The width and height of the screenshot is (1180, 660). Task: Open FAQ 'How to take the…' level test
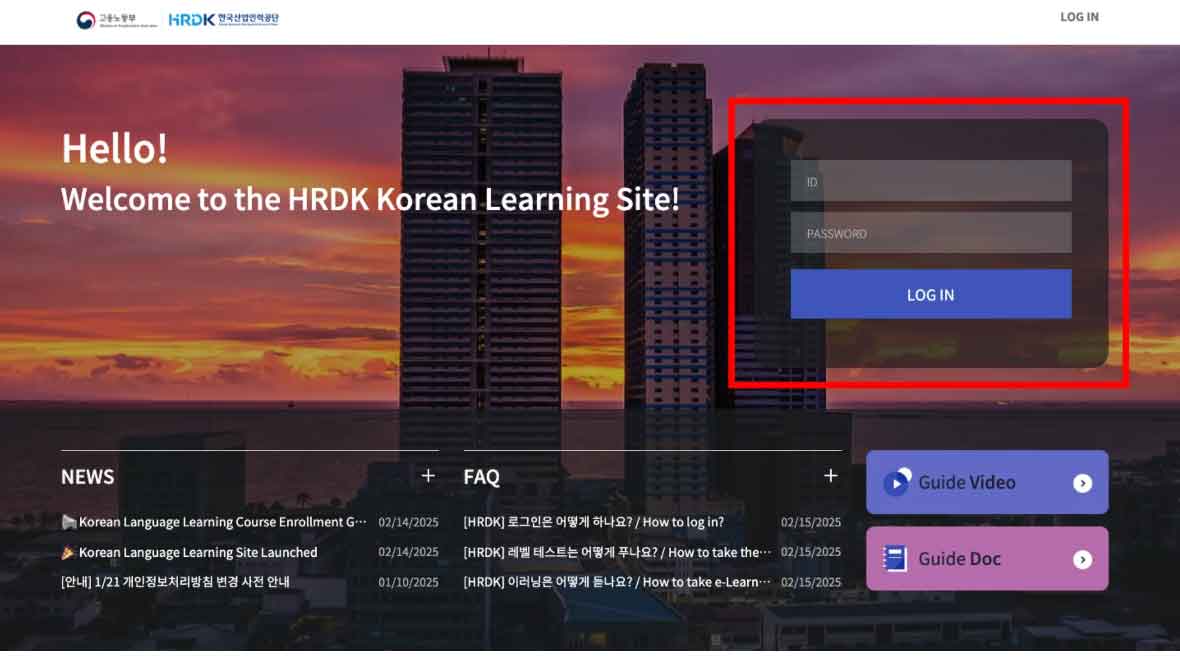pos(617,552)
